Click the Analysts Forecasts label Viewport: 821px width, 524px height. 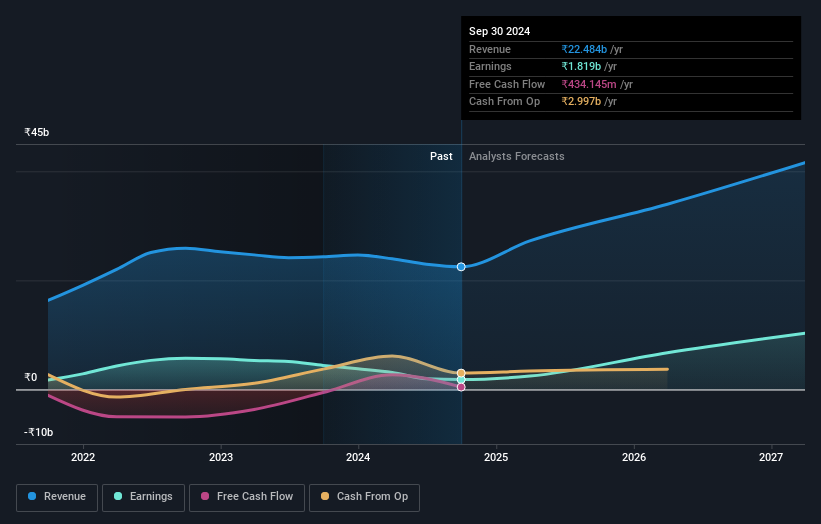click(517, 157)
